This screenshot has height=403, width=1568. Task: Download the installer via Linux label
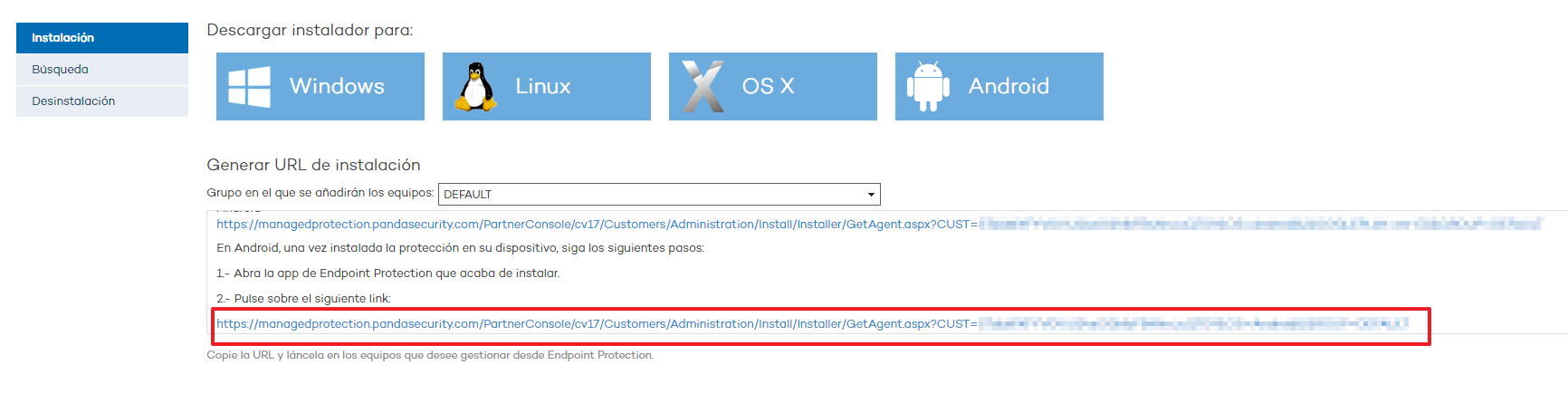tap(543, 86)
